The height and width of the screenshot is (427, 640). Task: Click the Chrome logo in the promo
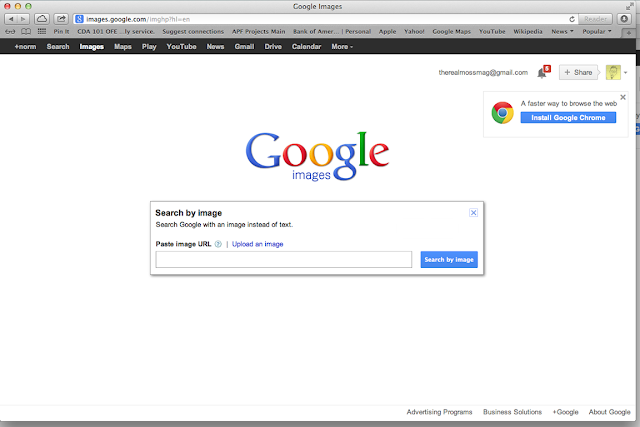pyautogui.click(x=502, y=113)
